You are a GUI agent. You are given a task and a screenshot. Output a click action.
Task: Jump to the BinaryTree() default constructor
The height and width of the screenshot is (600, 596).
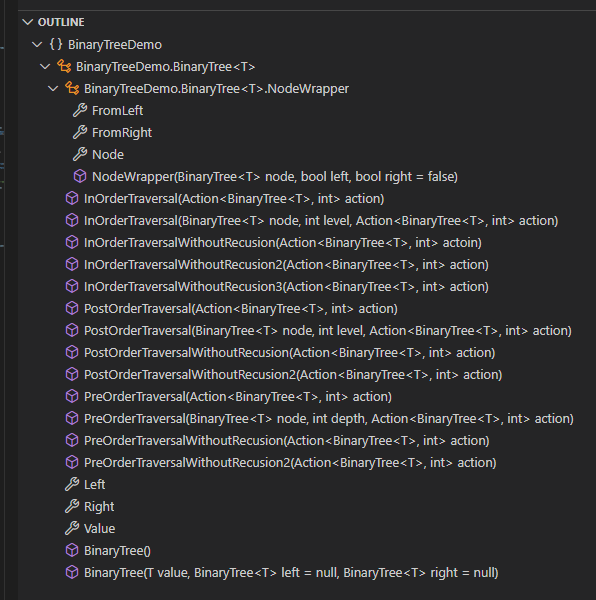(117, 551)
